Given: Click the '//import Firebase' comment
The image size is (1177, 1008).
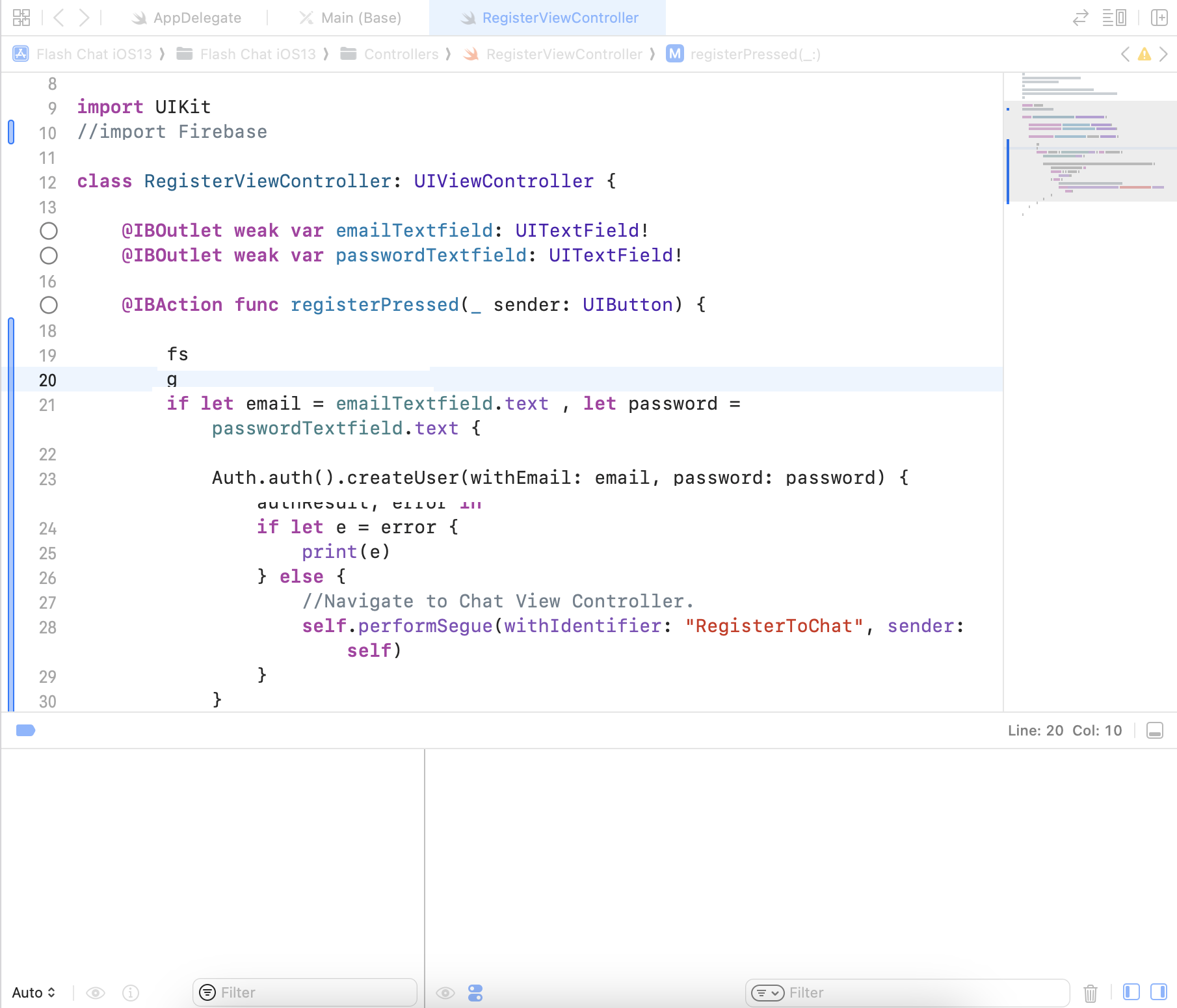Looking at the screenshot, I should tap(172, 131).
